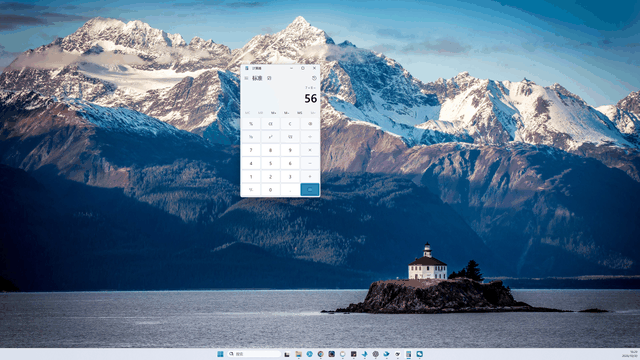Close the Calculator window
The width and height of the screenshot is (640, 360).
(314, 68)
